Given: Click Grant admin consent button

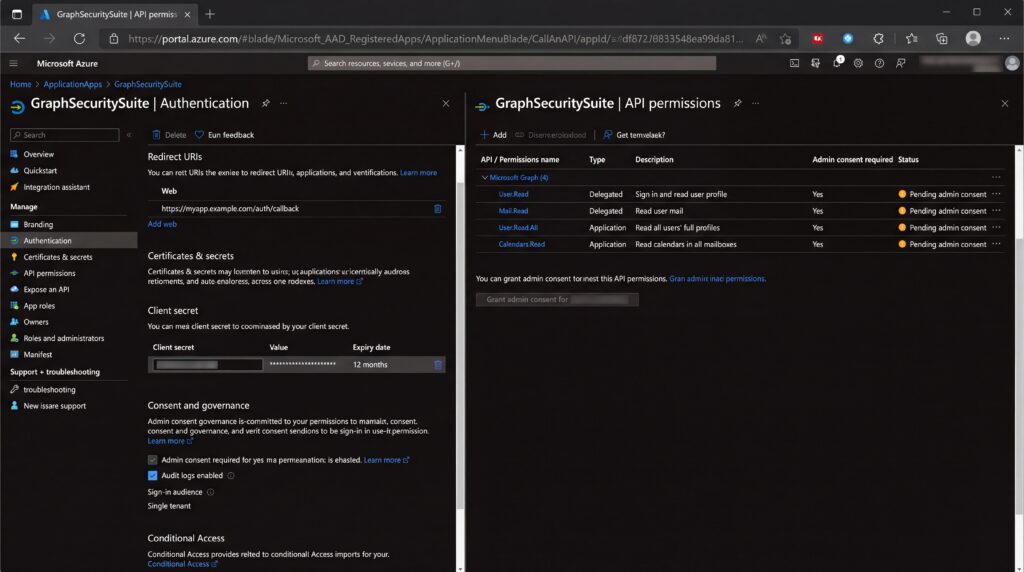Looking at the screenshot, I should click(557, 299).
